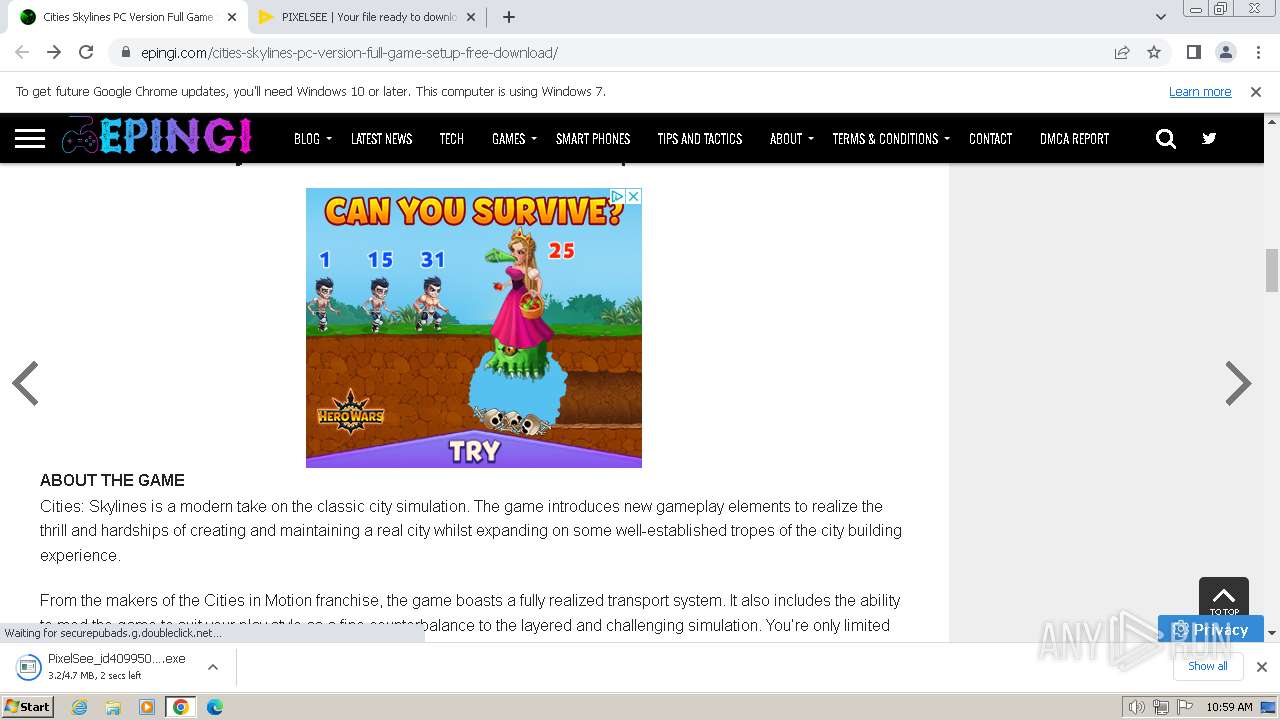Go to next post with right arrow

(1238, 383)
